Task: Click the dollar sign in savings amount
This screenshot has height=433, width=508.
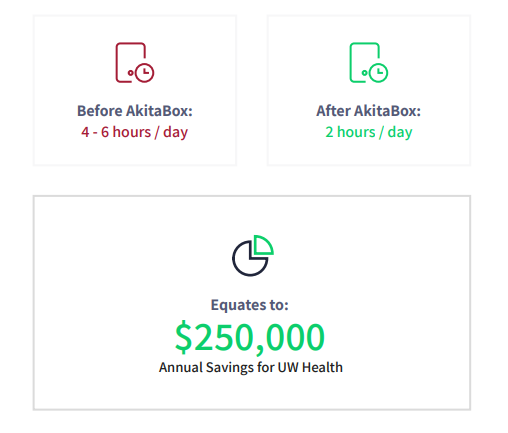Action: 184,337
